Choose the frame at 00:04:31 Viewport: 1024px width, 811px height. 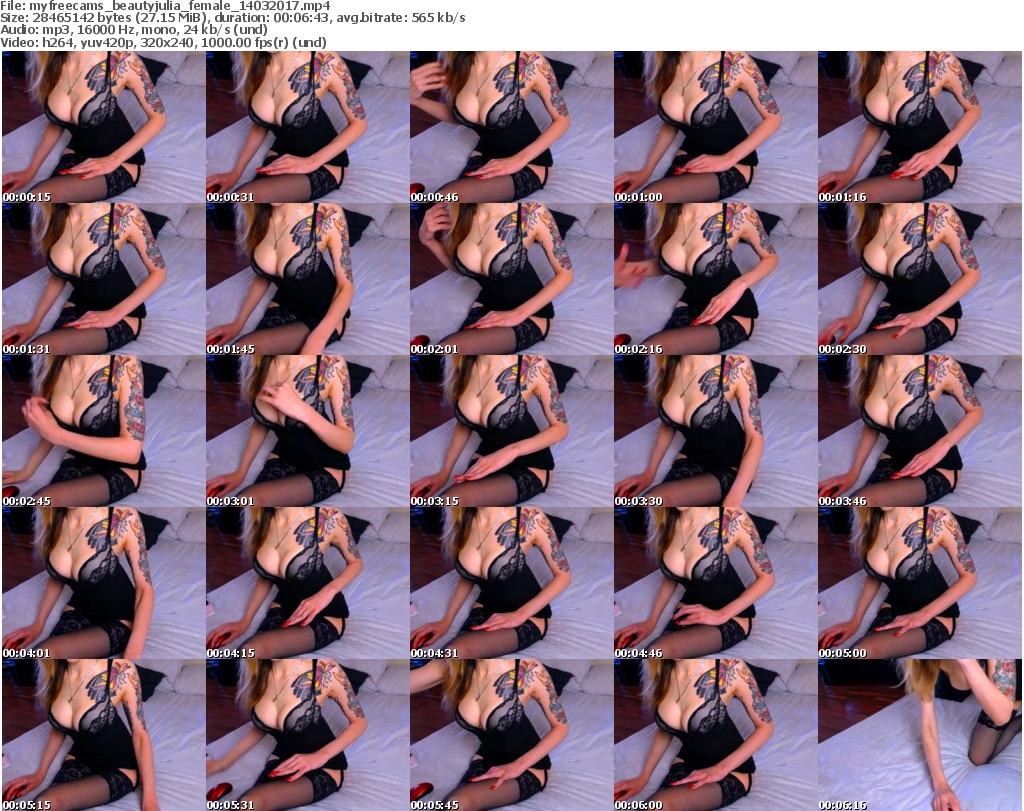[511, 583]
